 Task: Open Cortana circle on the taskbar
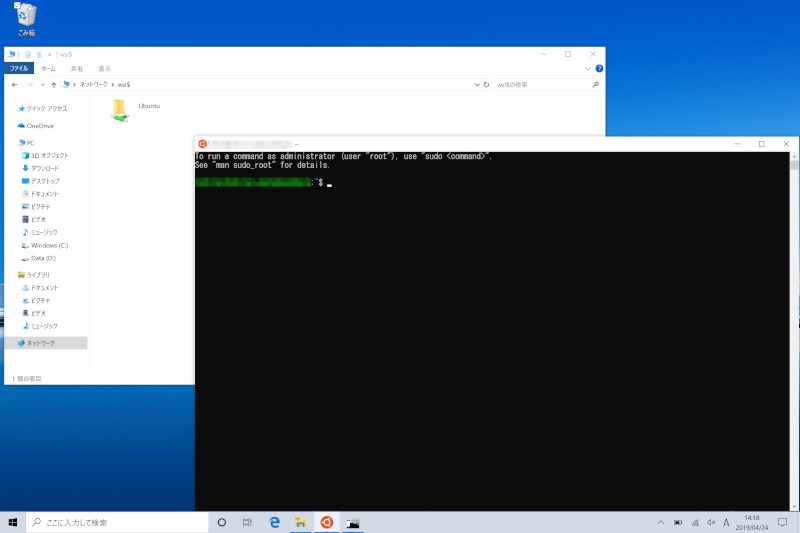(221, 522)
